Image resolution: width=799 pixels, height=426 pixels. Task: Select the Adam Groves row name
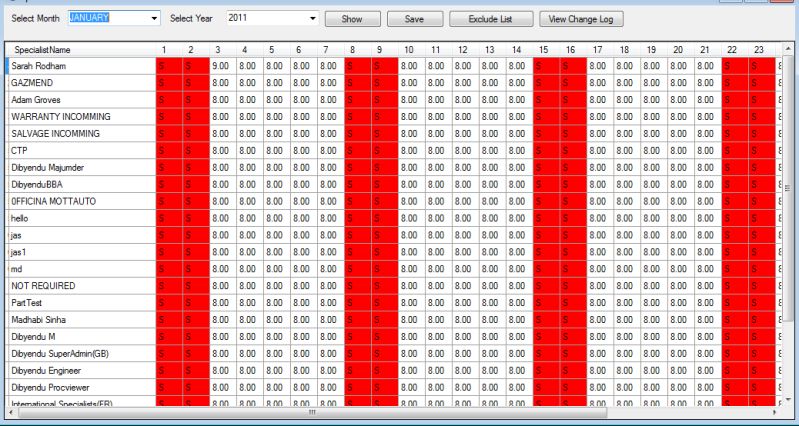36,99
